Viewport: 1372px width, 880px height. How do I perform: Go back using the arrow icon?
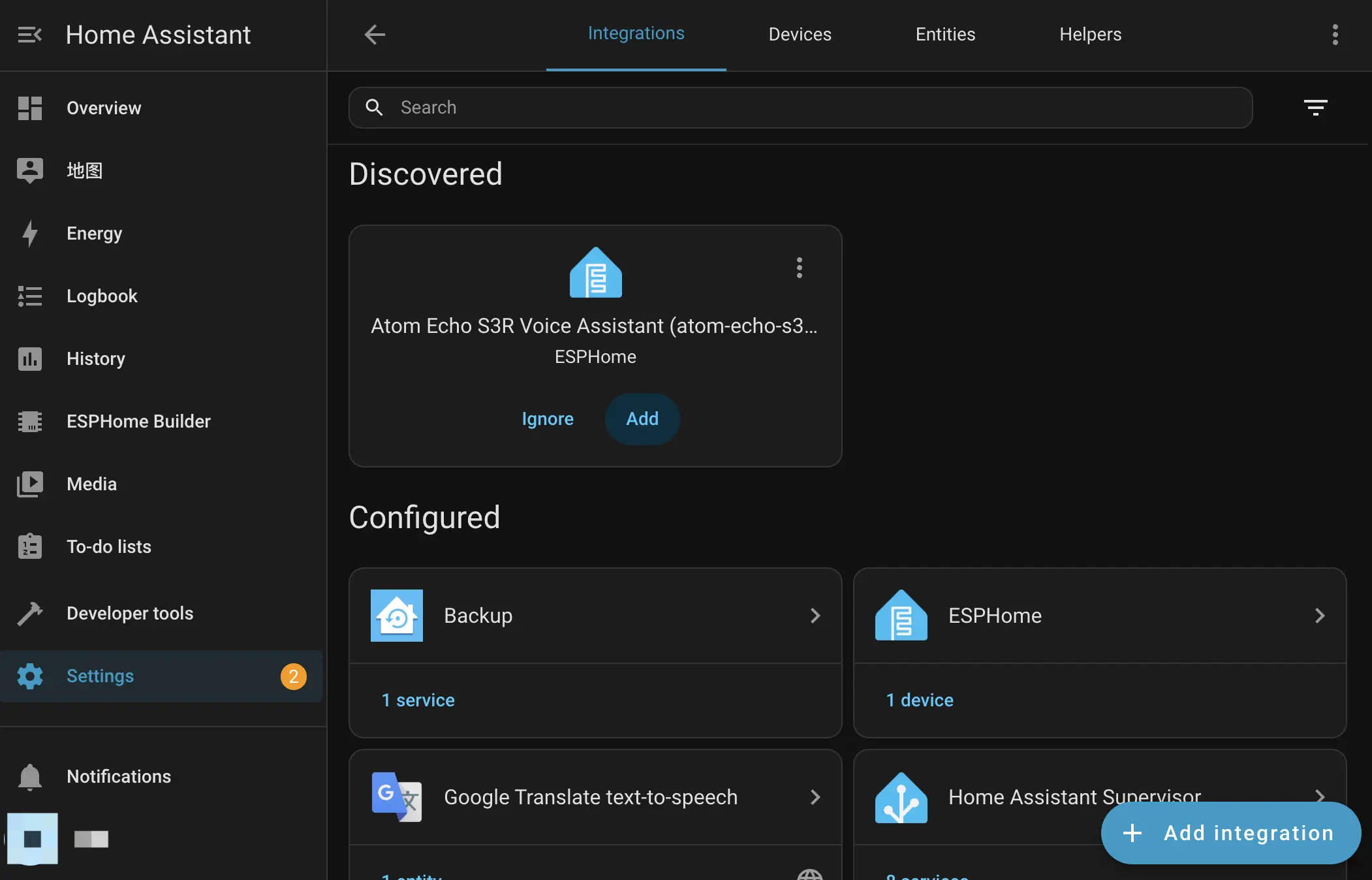tap(375, 35)
